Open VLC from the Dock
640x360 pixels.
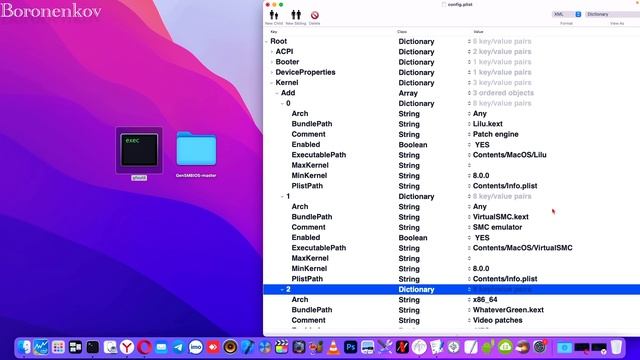[x=333, y=347]
